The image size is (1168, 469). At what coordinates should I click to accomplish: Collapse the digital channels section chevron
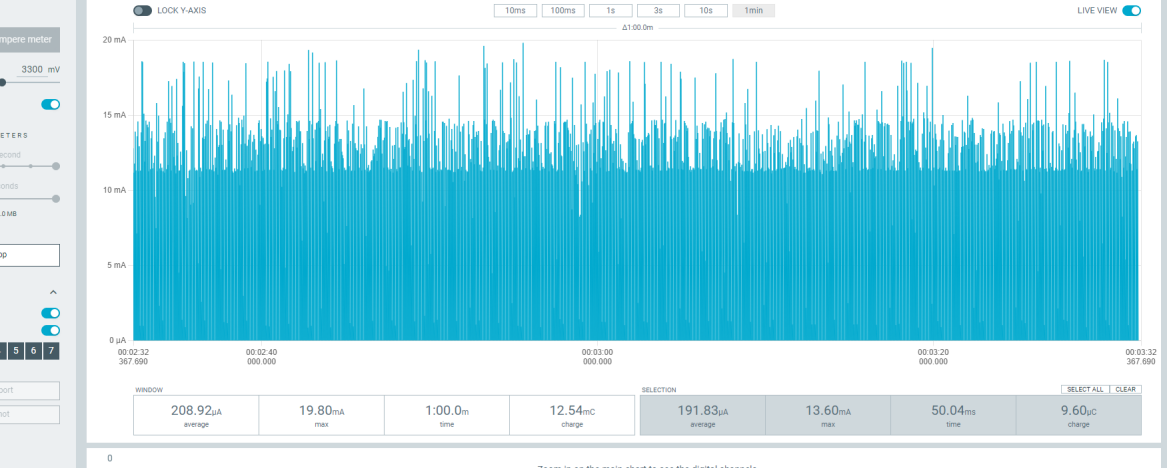click(53, 293)
